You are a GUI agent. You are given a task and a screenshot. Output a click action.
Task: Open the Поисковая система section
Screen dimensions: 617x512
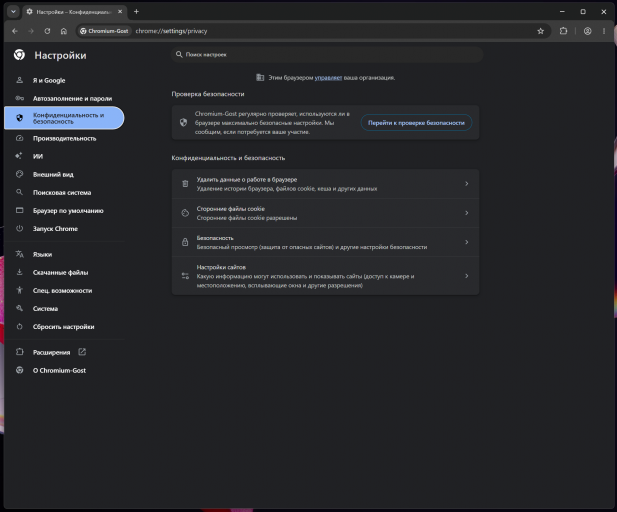[x=64, y=192]
